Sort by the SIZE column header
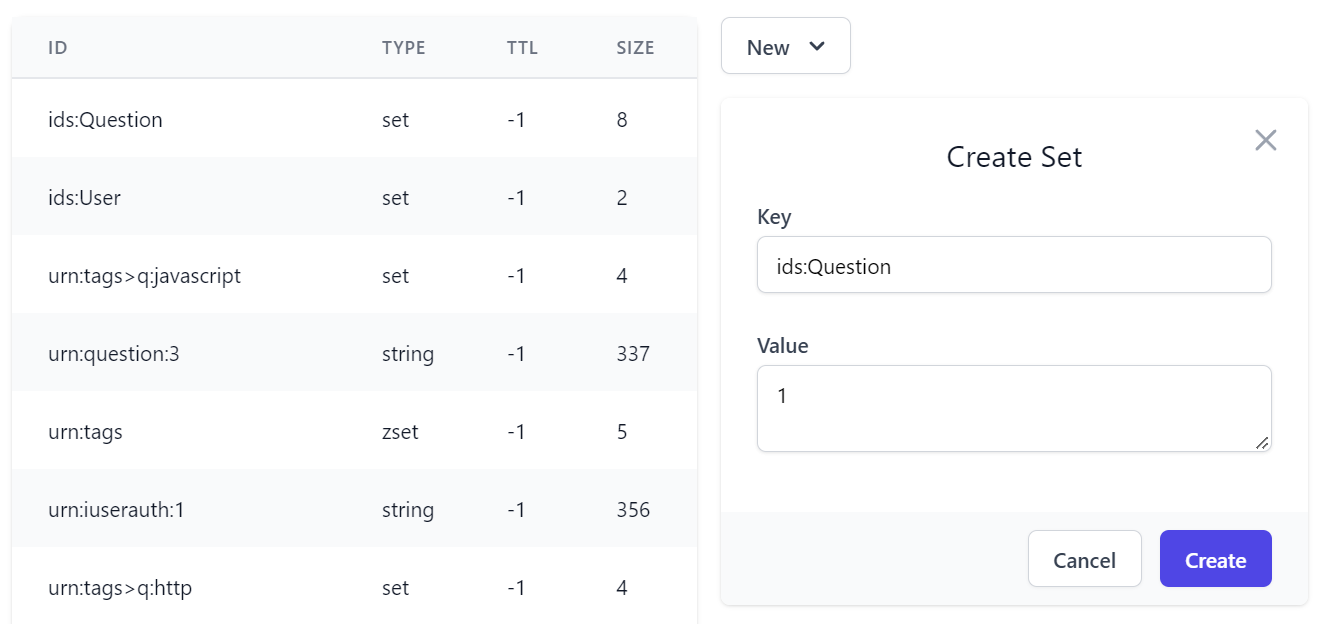This screenshot has width=1318, height=624. pos(635,47)
